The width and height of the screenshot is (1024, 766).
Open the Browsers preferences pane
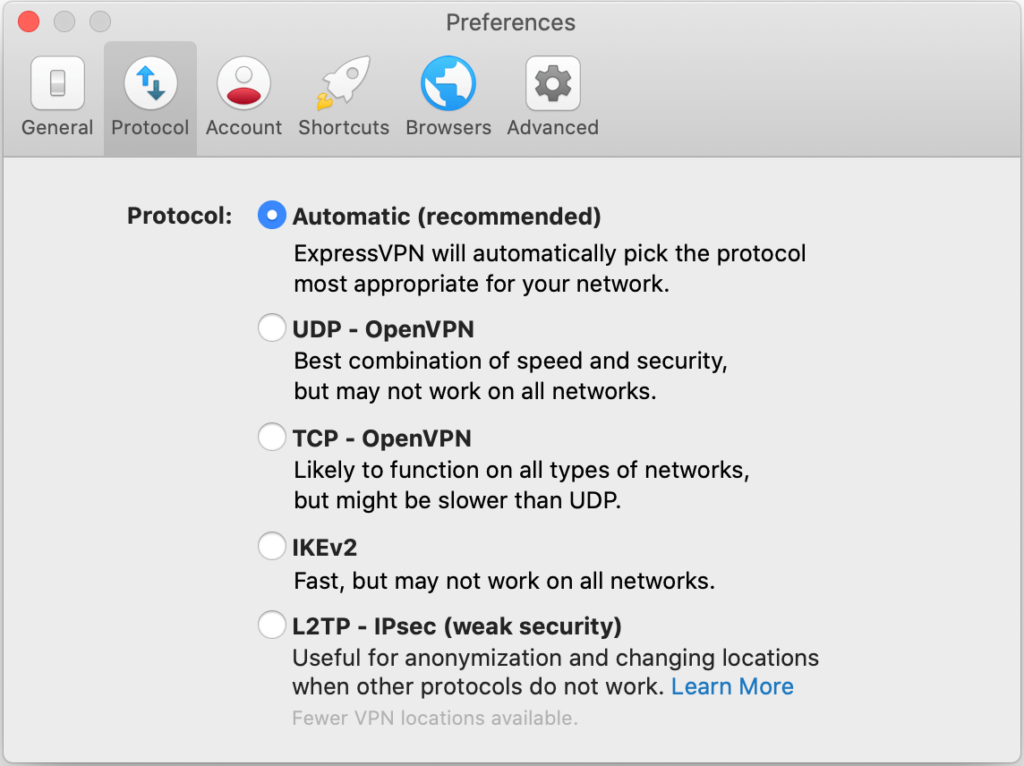(448, 95)
